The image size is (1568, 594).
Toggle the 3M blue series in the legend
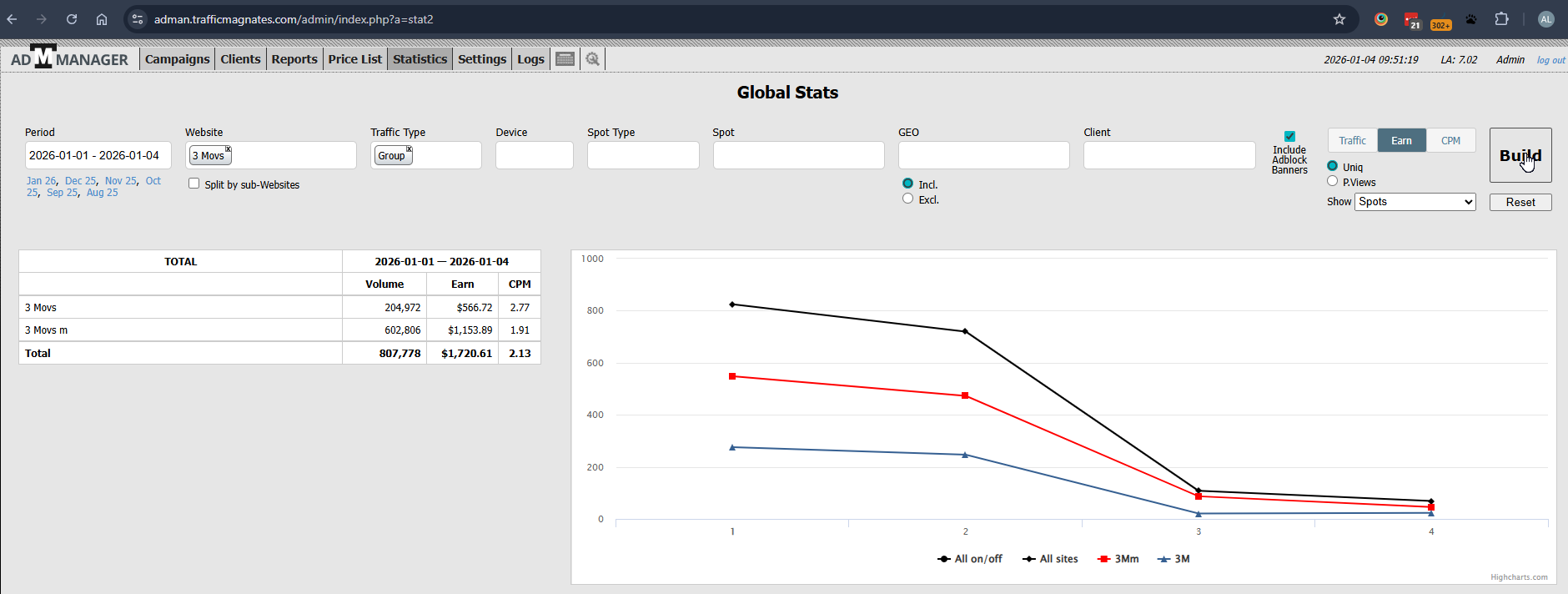click(x=1173, y=559)
